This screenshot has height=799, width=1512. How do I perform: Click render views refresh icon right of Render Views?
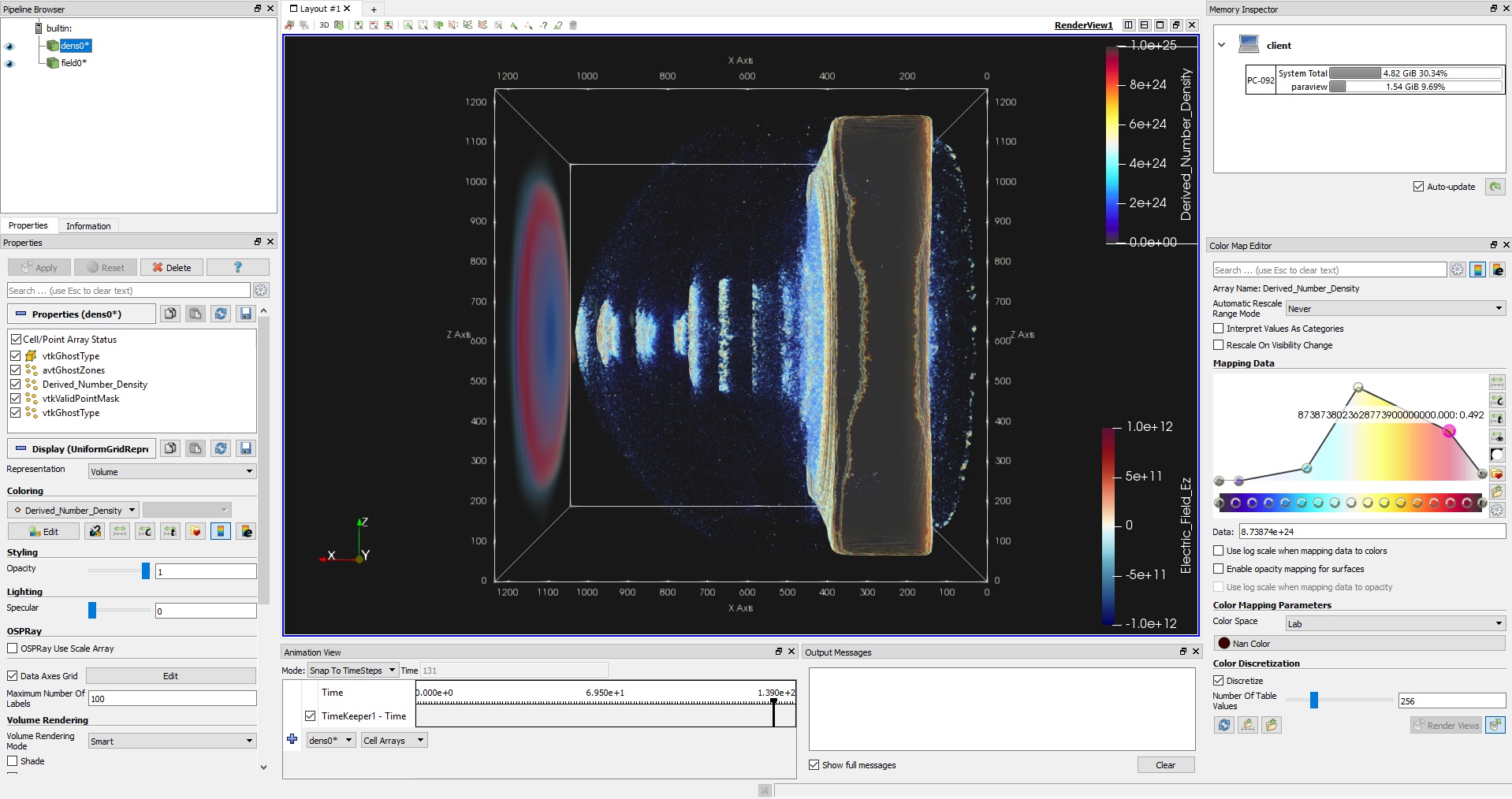tap(1495, 725)
